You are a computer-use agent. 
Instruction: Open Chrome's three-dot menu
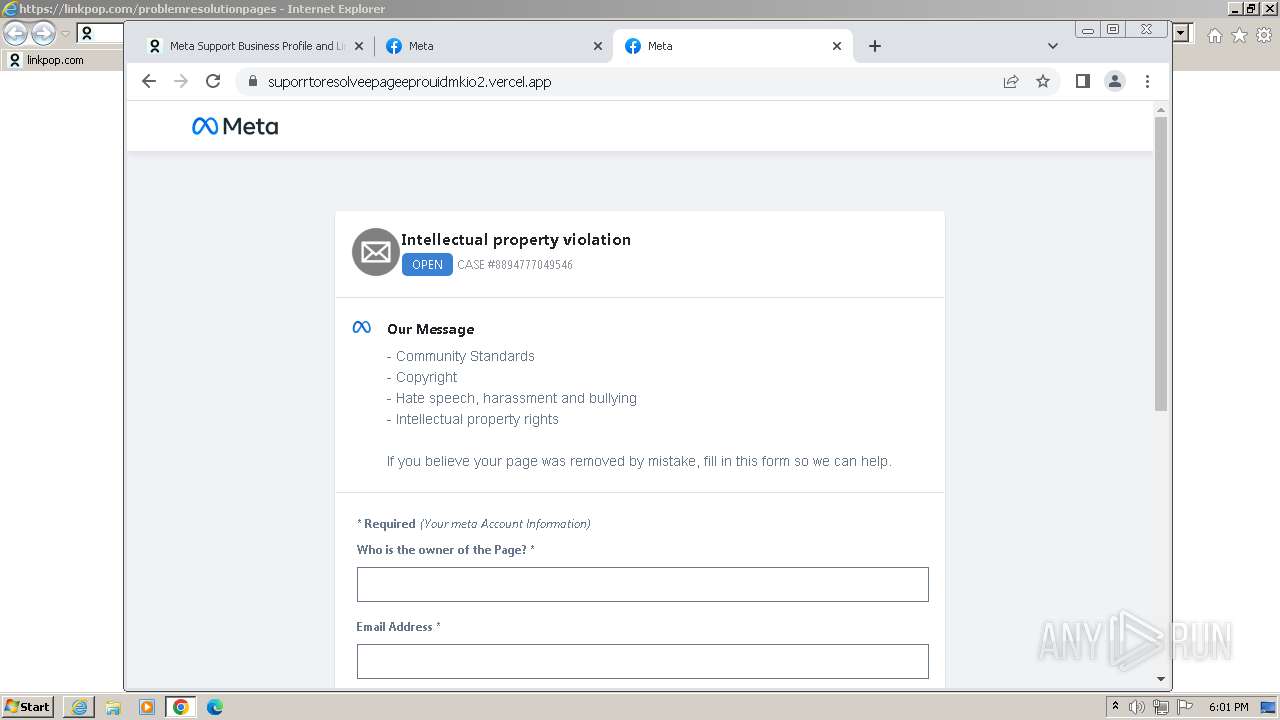tap(1147, 81)
